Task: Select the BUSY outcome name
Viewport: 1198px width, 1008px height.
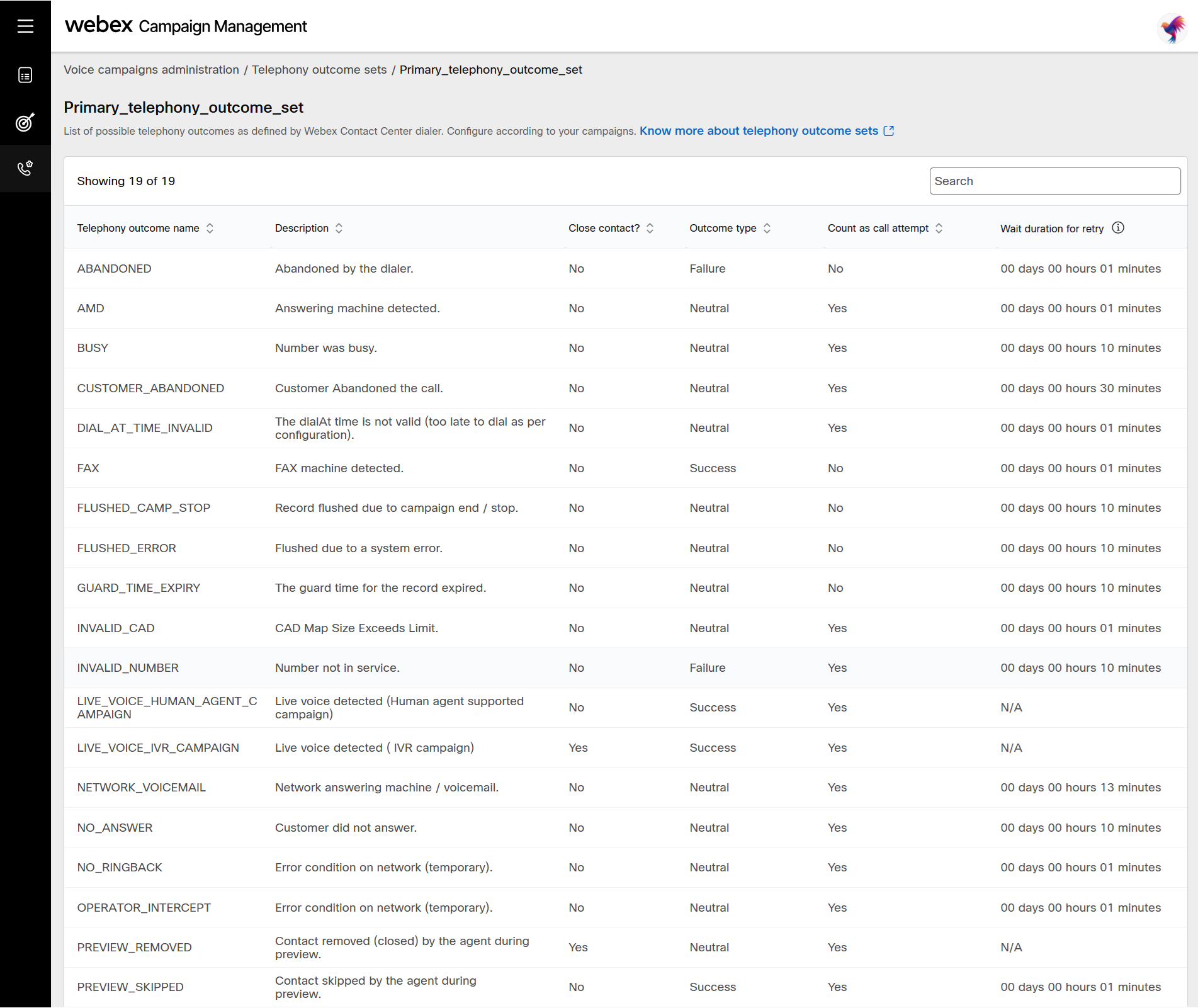Action: [x=93, y=348]
